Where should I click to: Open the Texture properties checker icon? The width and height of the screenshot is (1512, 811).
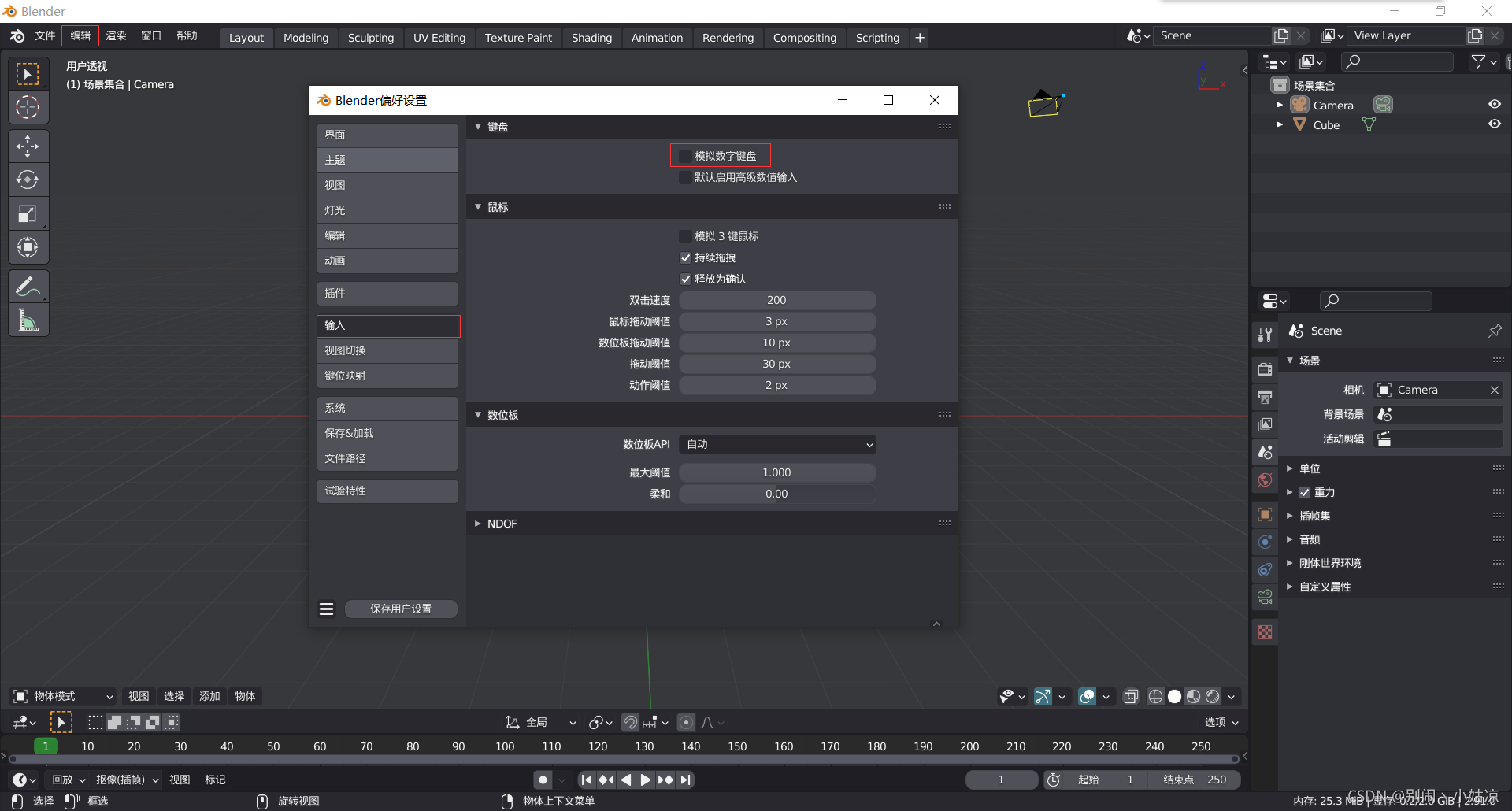[1265, 632]
